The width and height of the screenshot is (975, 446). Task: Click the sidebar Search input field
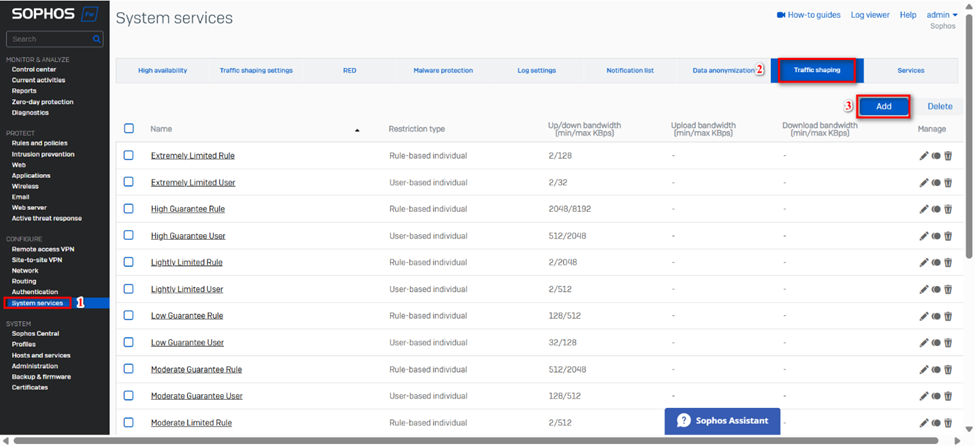point(48,39)
